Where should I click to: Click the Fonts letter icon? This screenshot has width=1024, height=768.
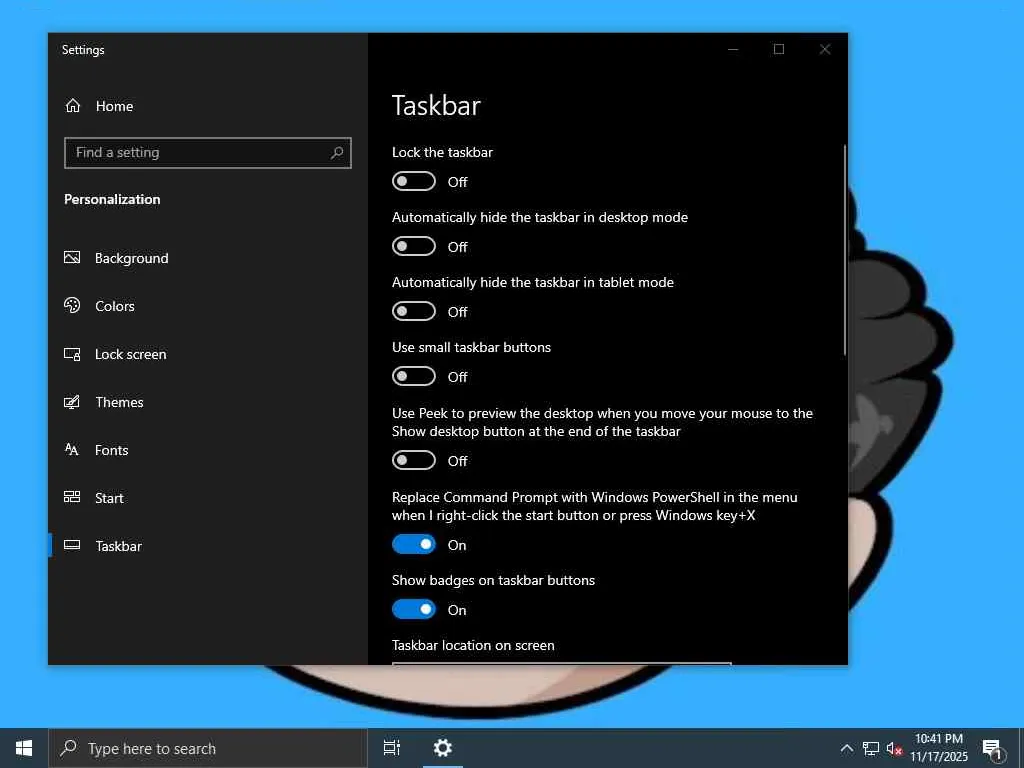click(x=72, y=449)
